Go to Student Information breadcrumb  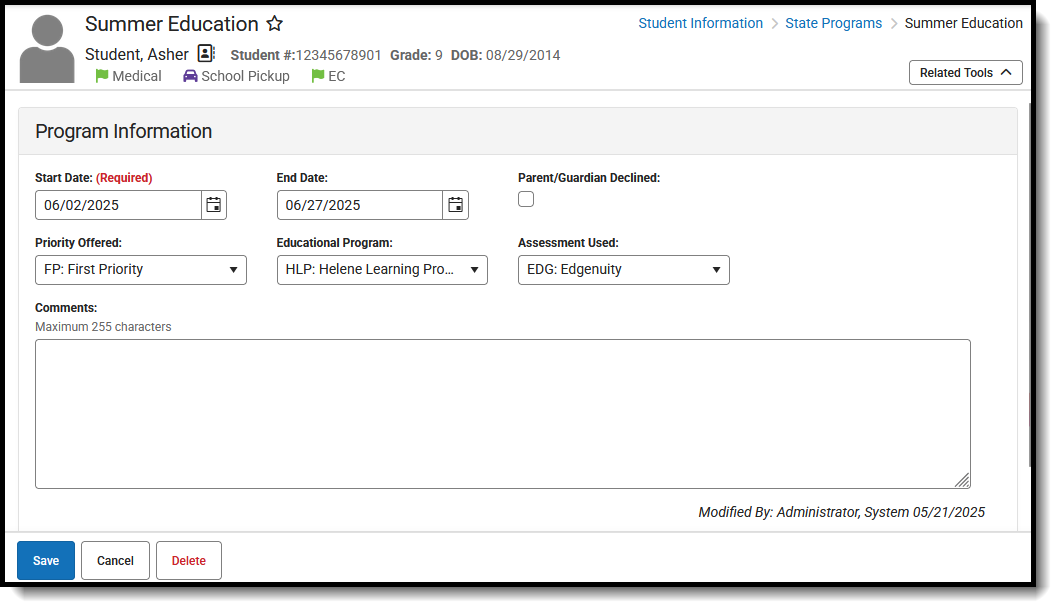point(700,23)
